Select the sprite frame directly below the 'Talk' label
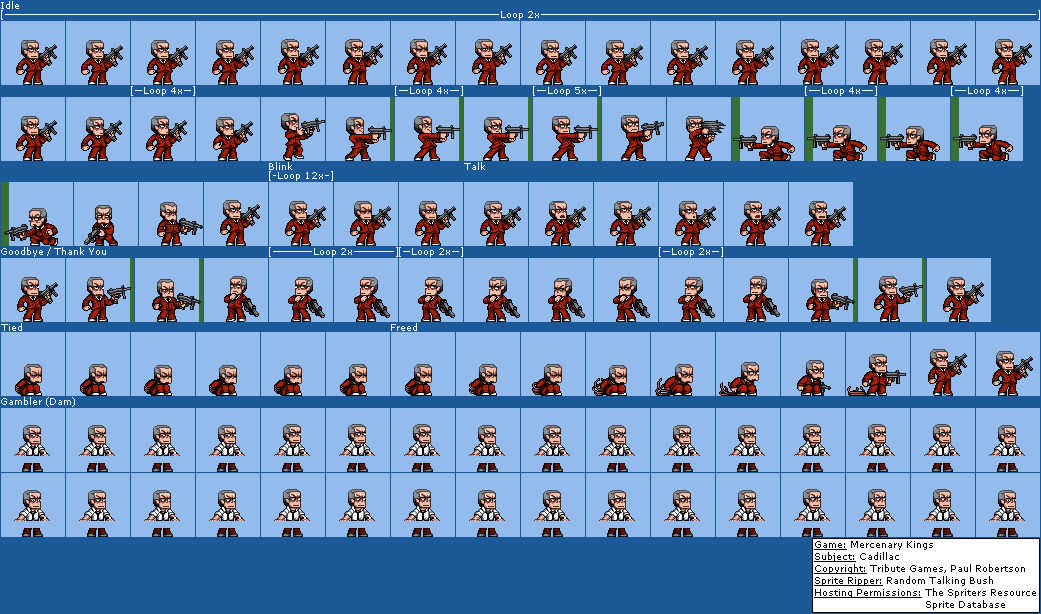The width and height of the screenshot is (1041, 614). pyautogui.click(x=496, y=214)
